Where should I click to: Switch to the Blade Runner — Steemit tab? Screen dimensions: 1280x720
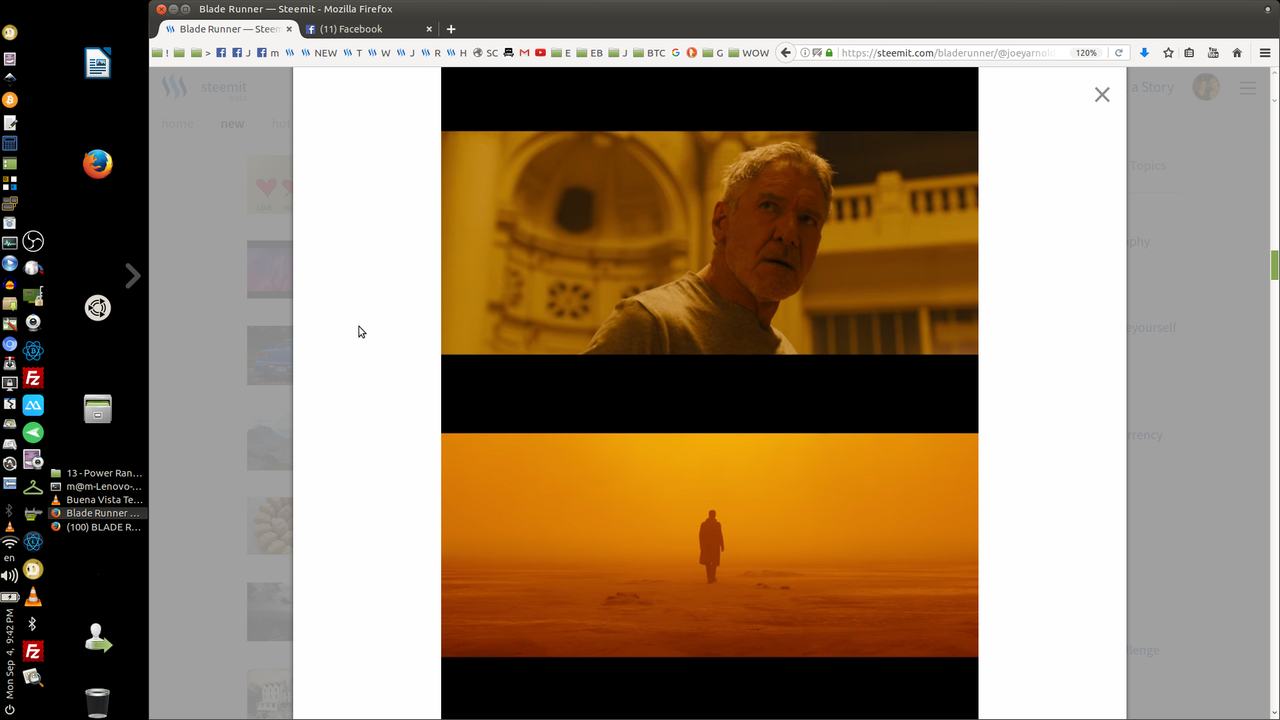click(227, 29)
